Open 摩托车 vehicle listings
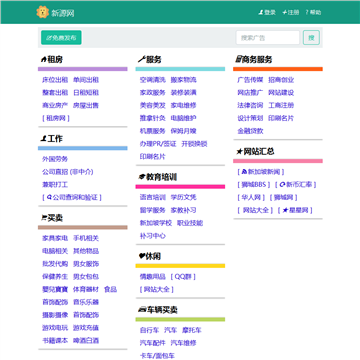 click(192, 330)
